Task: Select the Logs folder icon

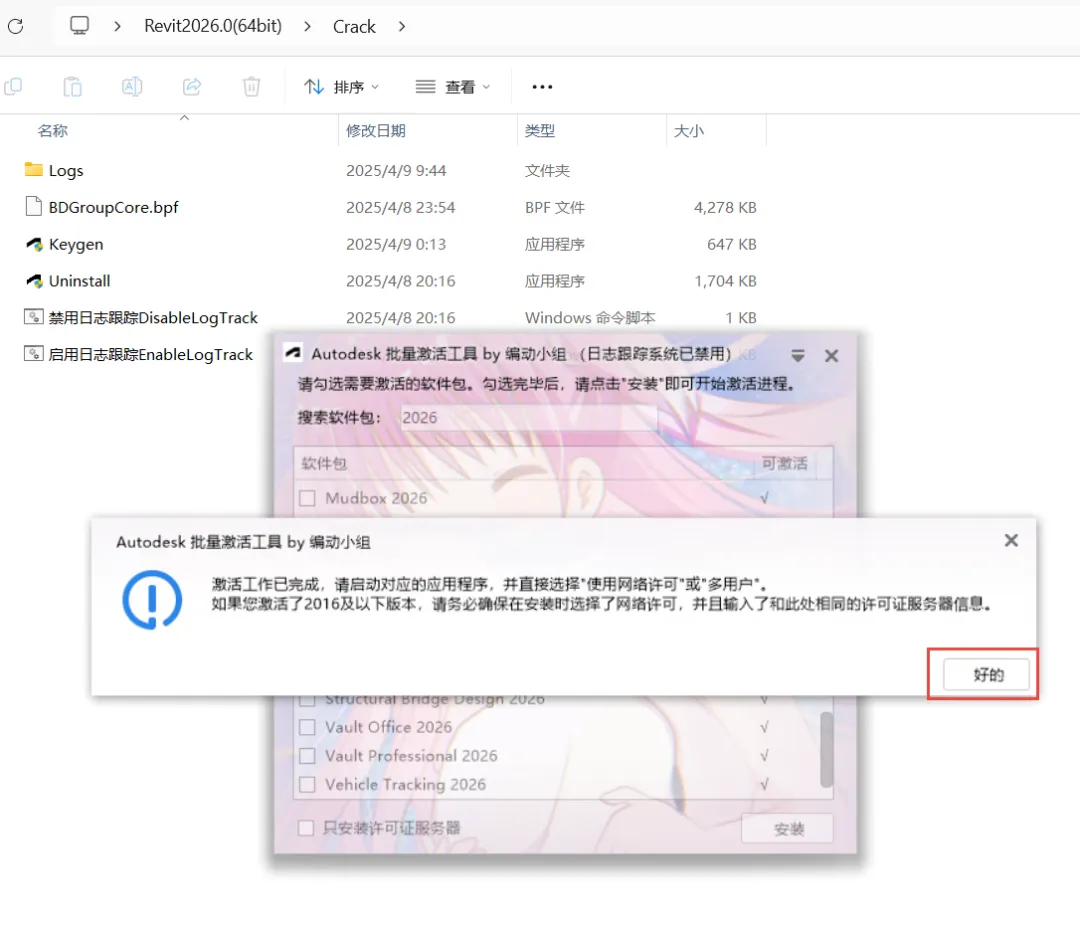Action: 34,169
